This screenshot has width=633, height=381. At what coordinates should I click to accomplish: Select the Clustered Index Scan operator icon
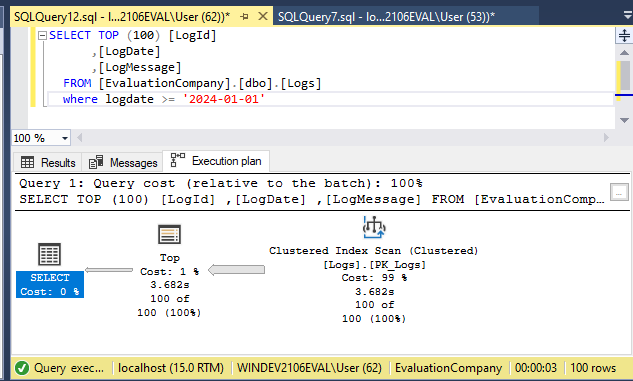pyautogui.click(x=374, y=227)
